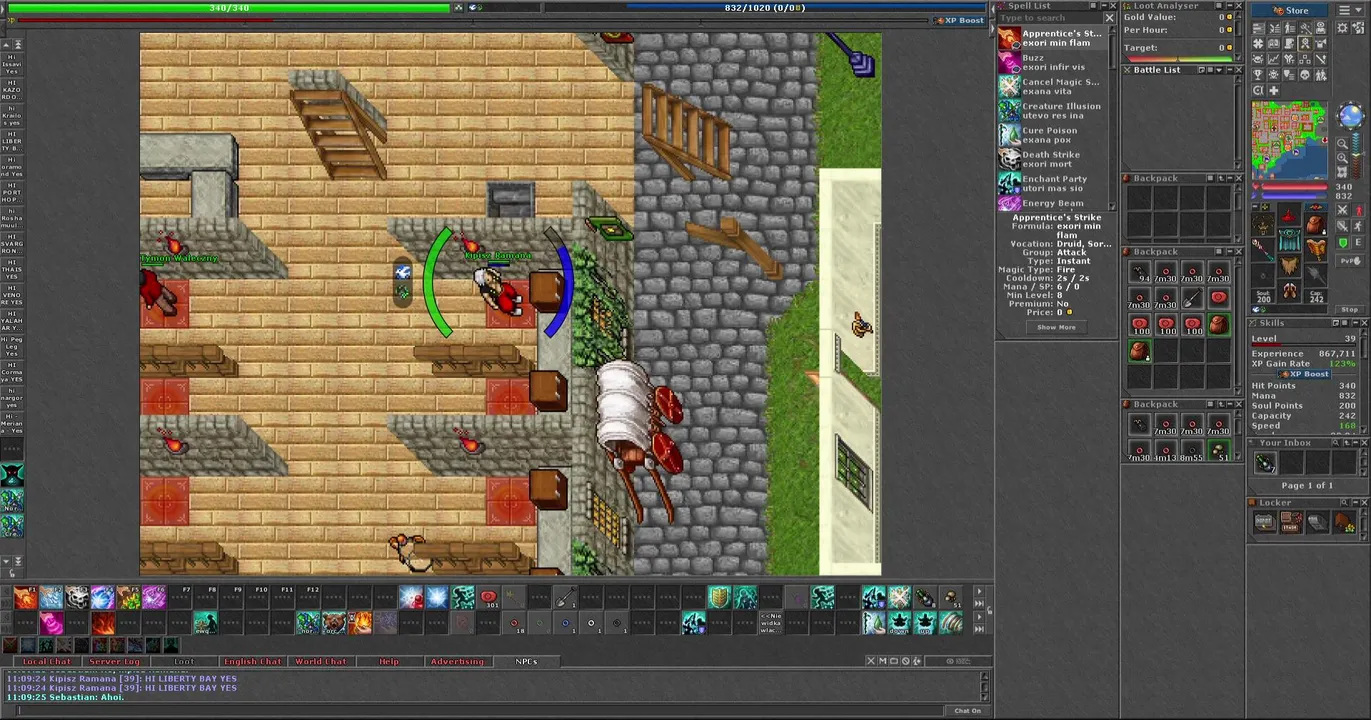Switch to the NPCs chat tab

coord(527,661)
